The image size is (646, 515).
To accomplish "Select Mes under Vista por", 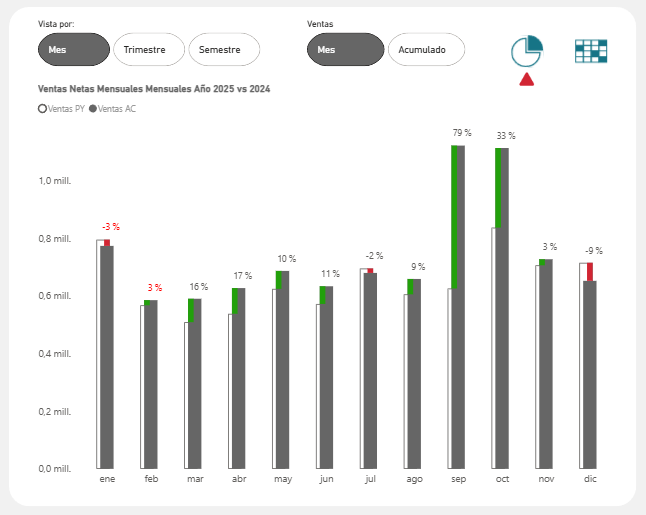I will (72, 49).
